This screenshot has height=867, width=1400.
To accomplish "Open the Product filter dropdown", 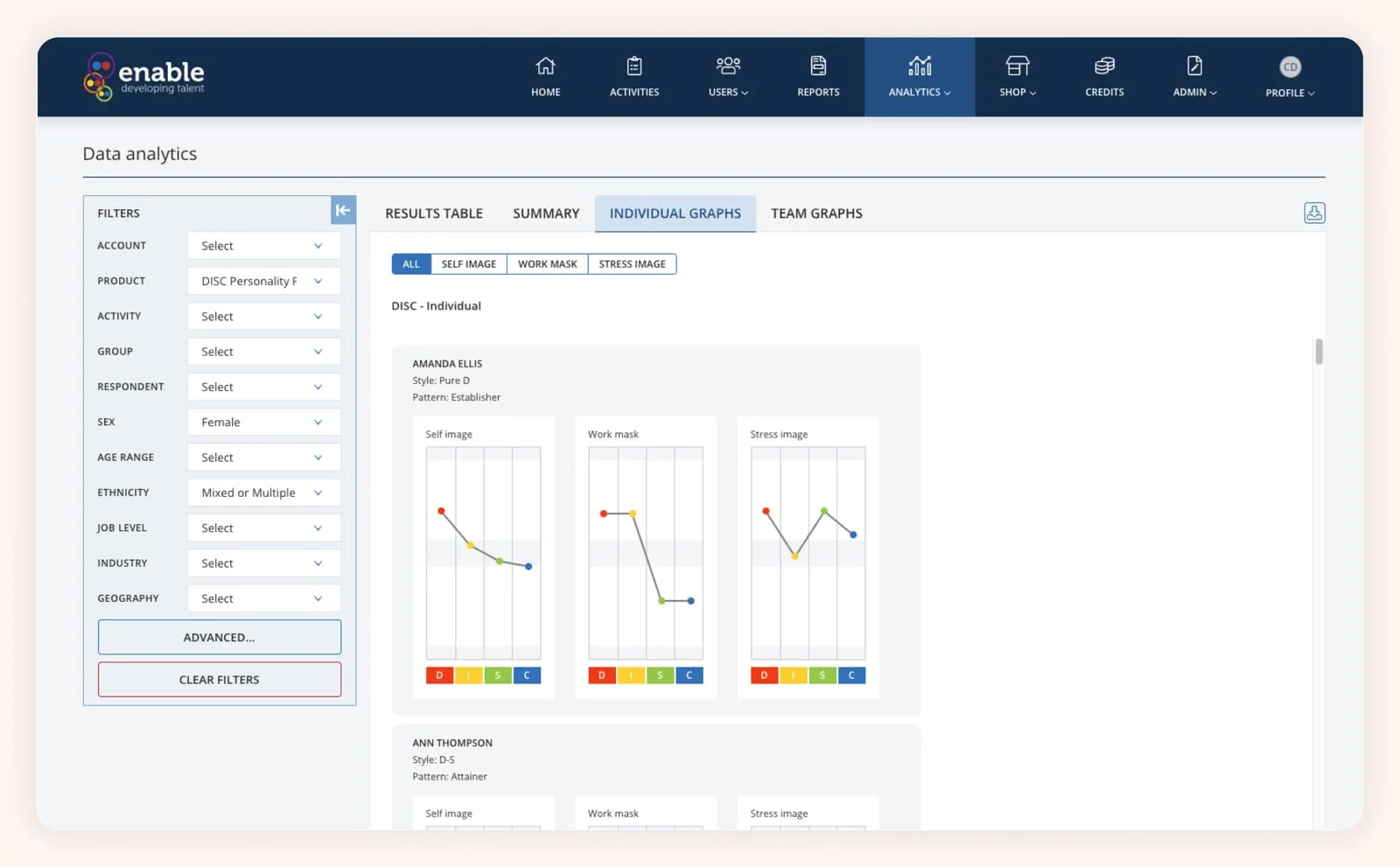I will (x=263, y=281).
